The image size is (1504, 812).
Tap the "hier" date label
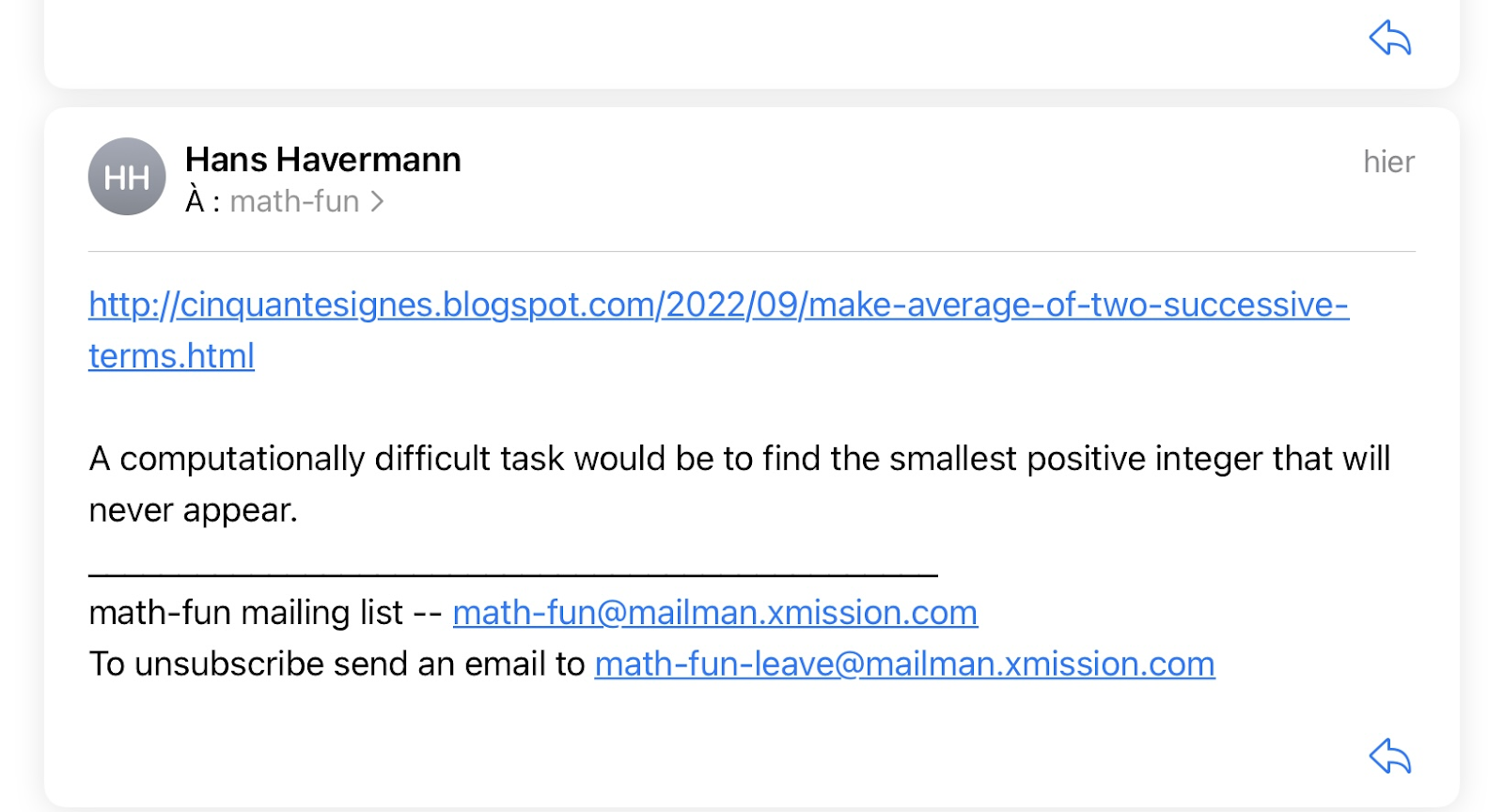tap(1388, 162)
